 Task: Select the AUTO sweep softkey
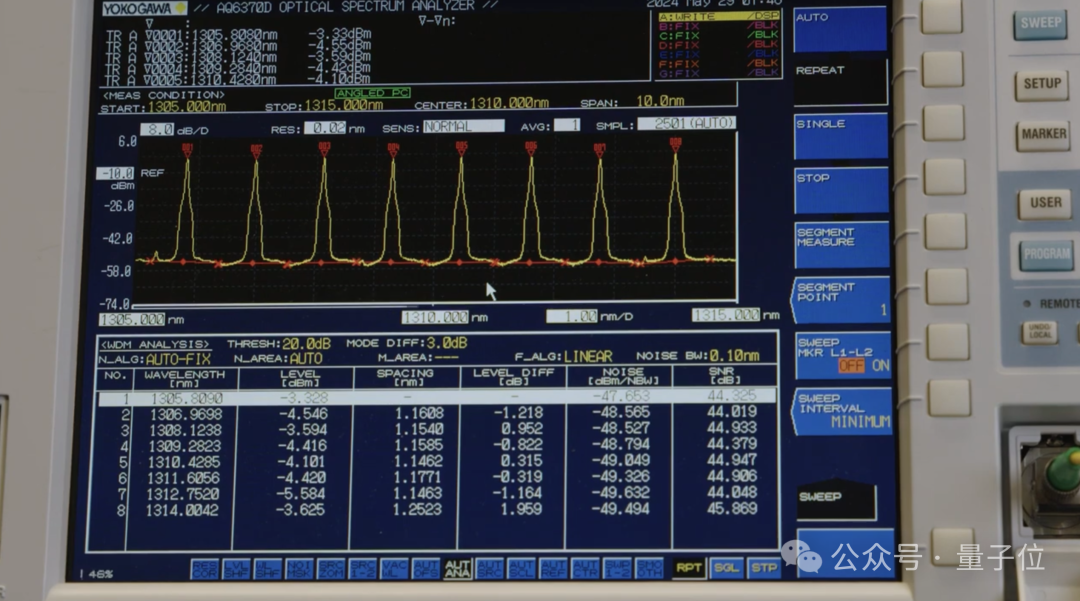840,29
